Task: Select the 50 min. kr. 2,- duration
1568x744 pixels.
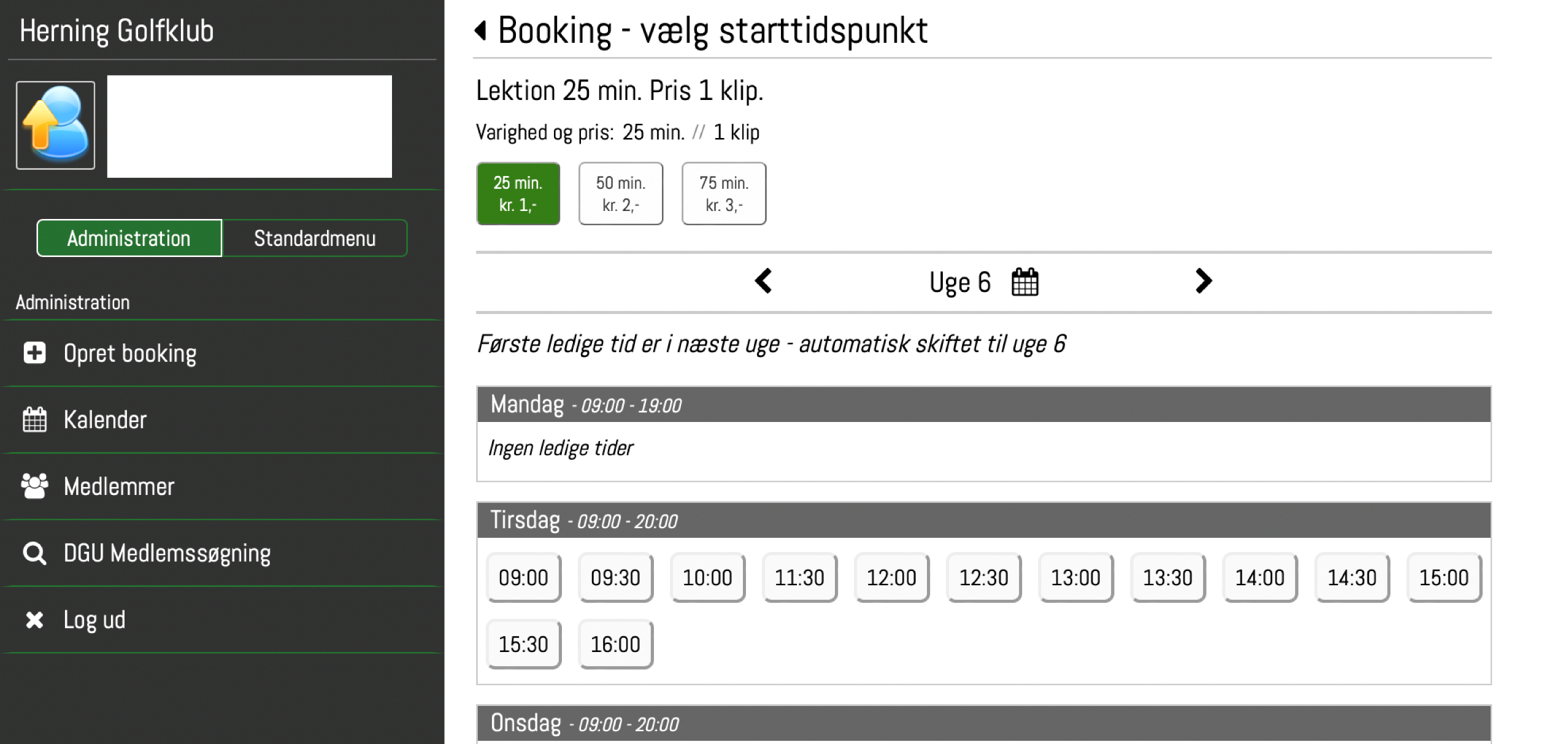Action: [x=621, y=194]
